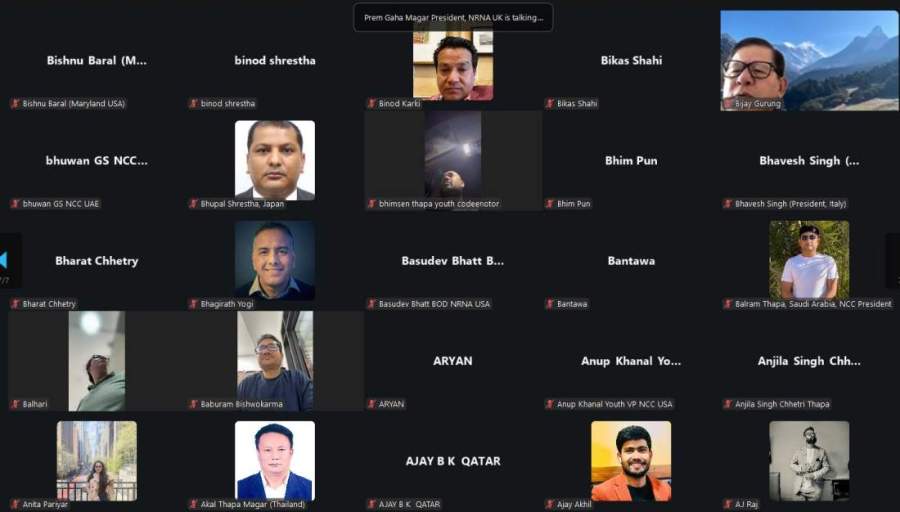Screen dimensions: 900x512
Task: Click muted mic icon beside Bharat Chhetry label
Action: click(x=15, y=304)
